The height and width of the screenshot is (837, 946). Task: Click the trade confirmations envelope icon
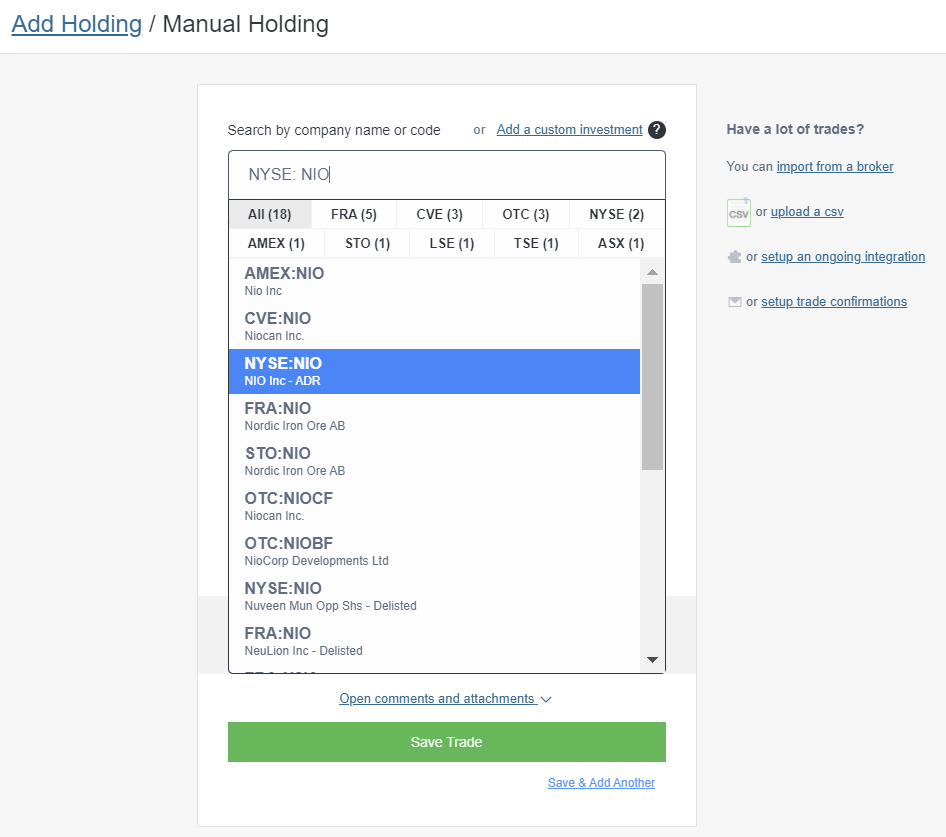[734, 302]
